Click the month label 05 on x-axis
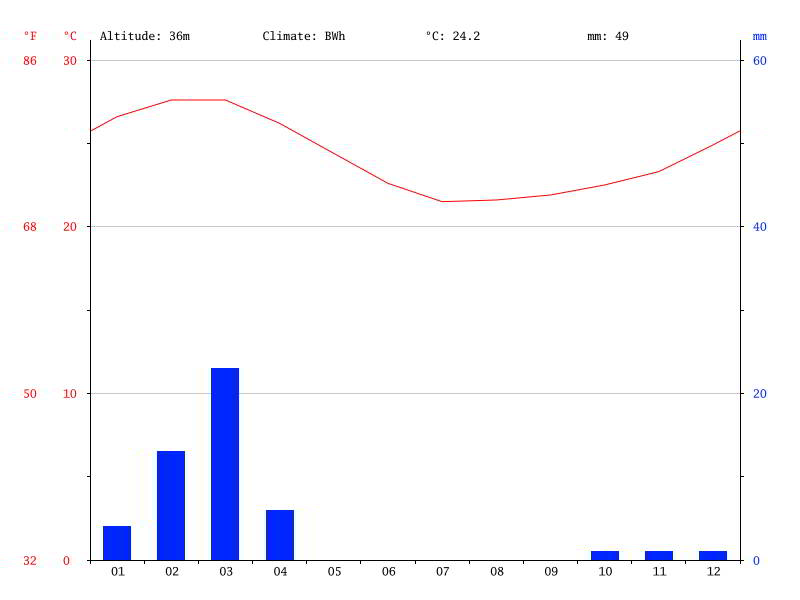Screen dimensions: 800x600 click(334, 572)
